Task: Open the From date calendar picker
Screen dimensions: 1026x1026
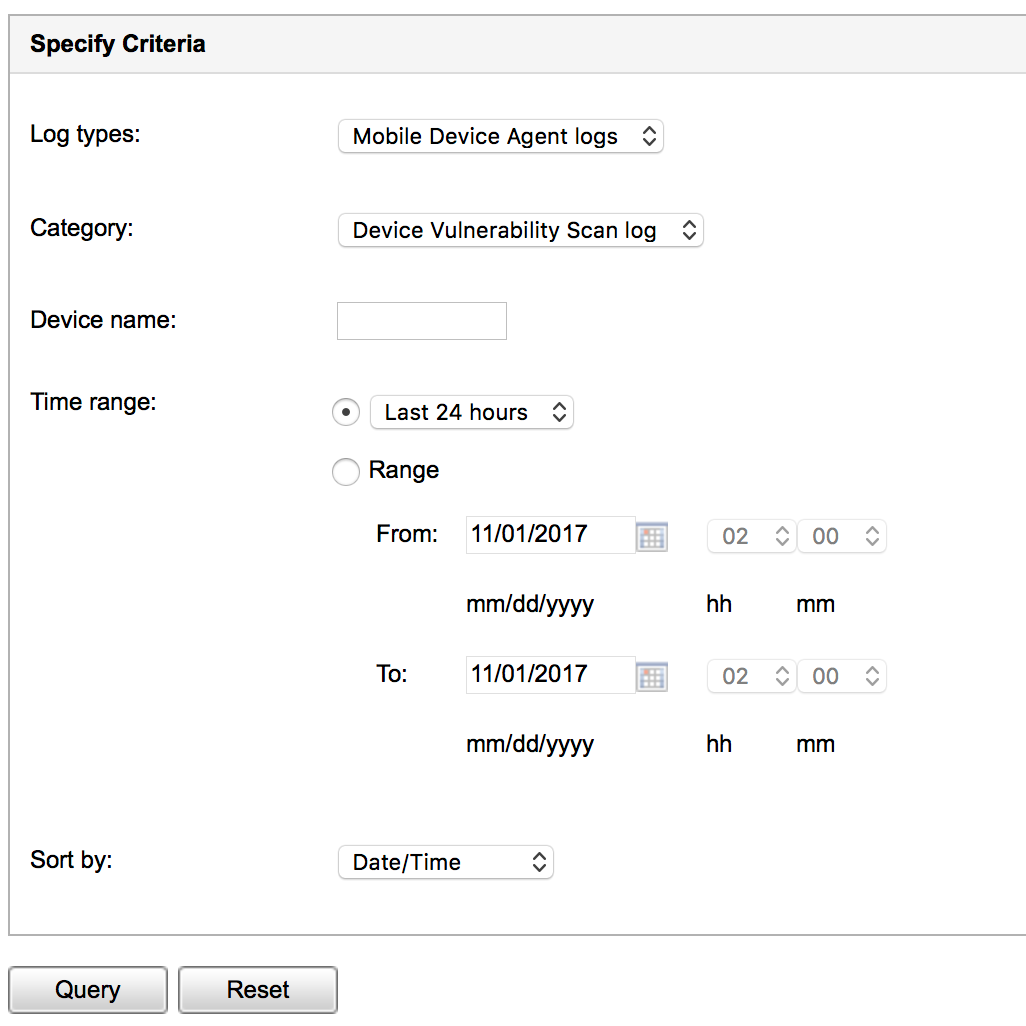Action: [652, 537]
